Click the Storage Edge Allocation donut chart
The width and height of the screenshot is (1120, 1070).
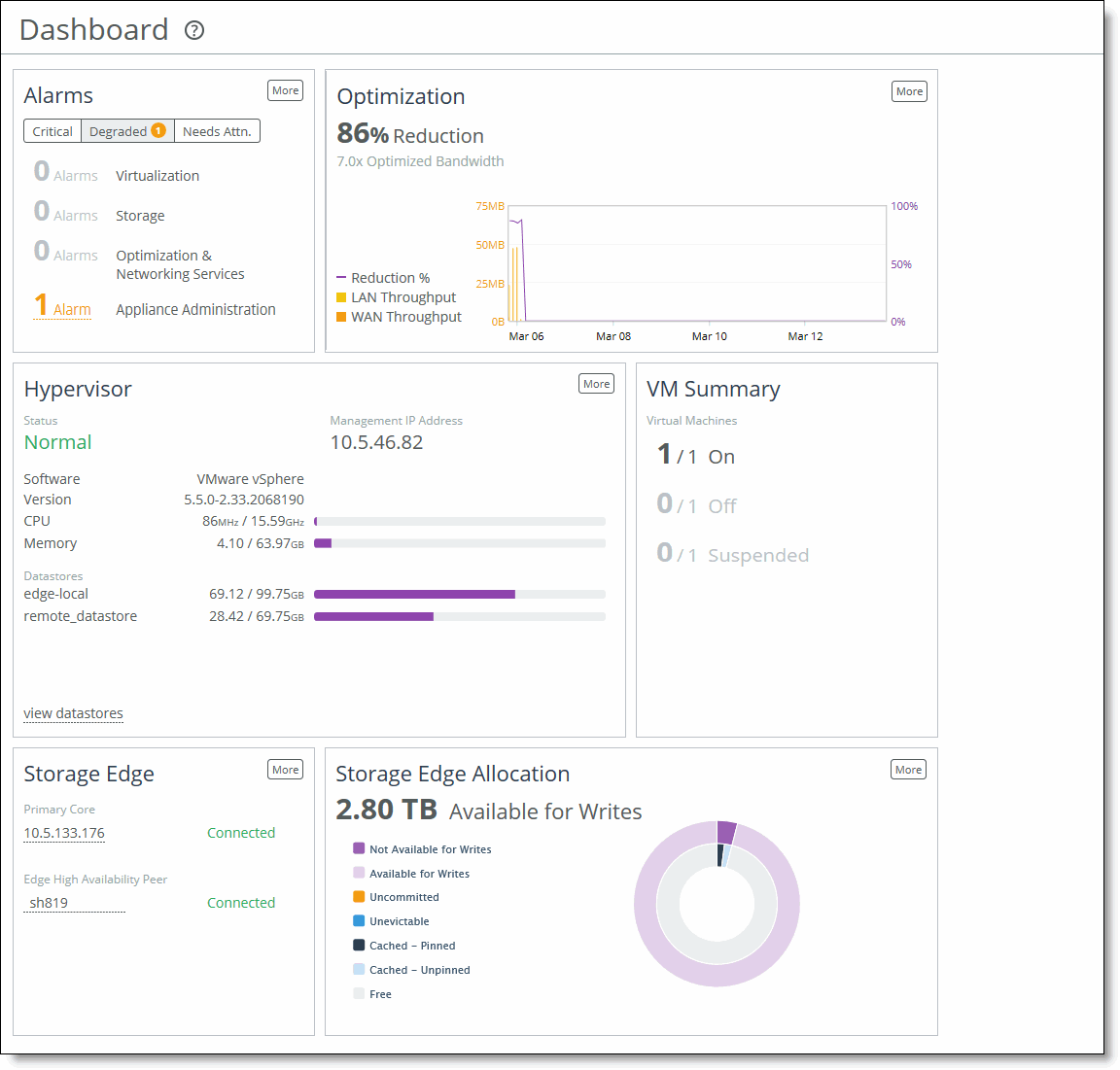717,904
